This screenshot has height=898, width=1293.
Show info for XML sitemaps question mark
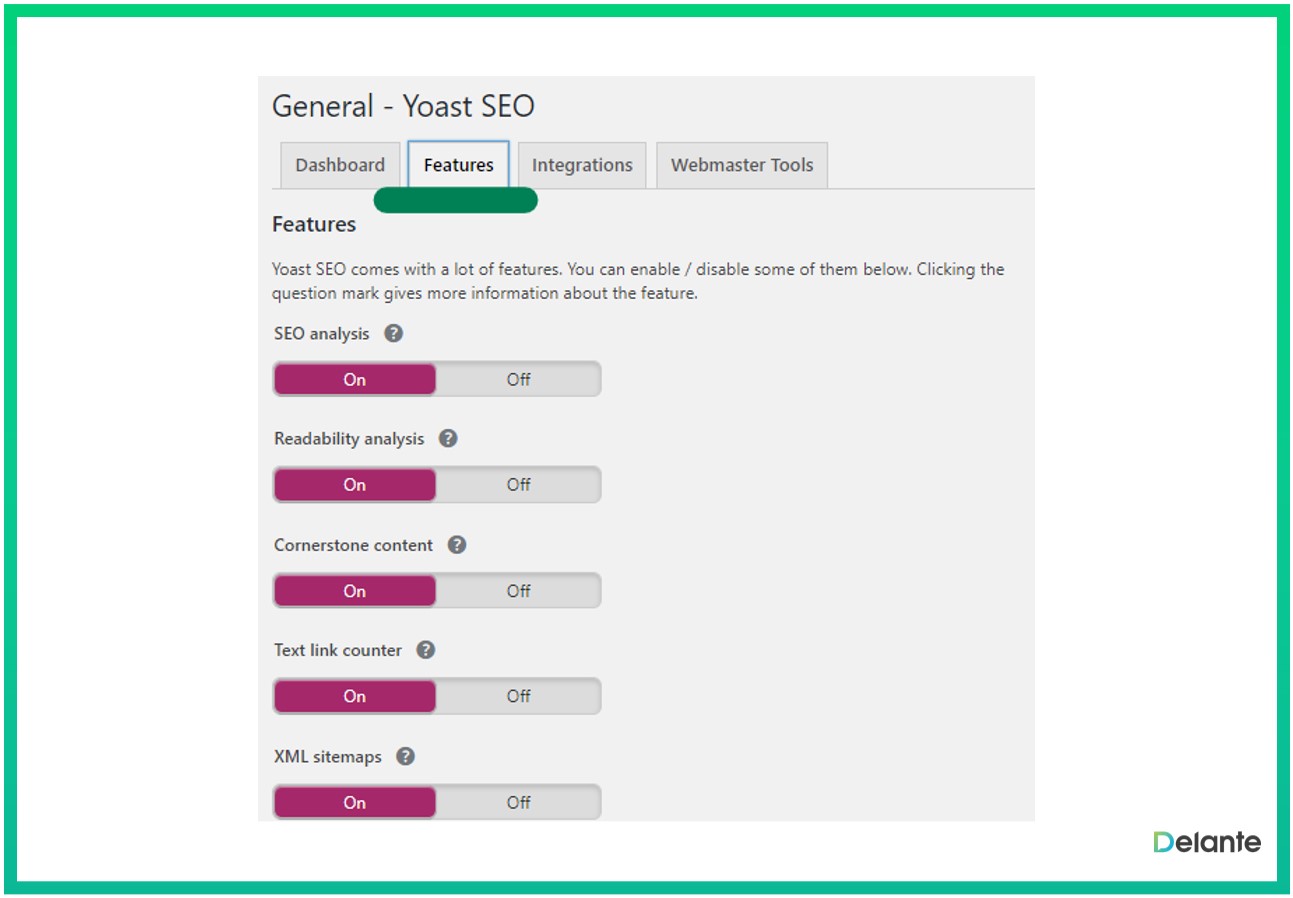coord(405,756)
